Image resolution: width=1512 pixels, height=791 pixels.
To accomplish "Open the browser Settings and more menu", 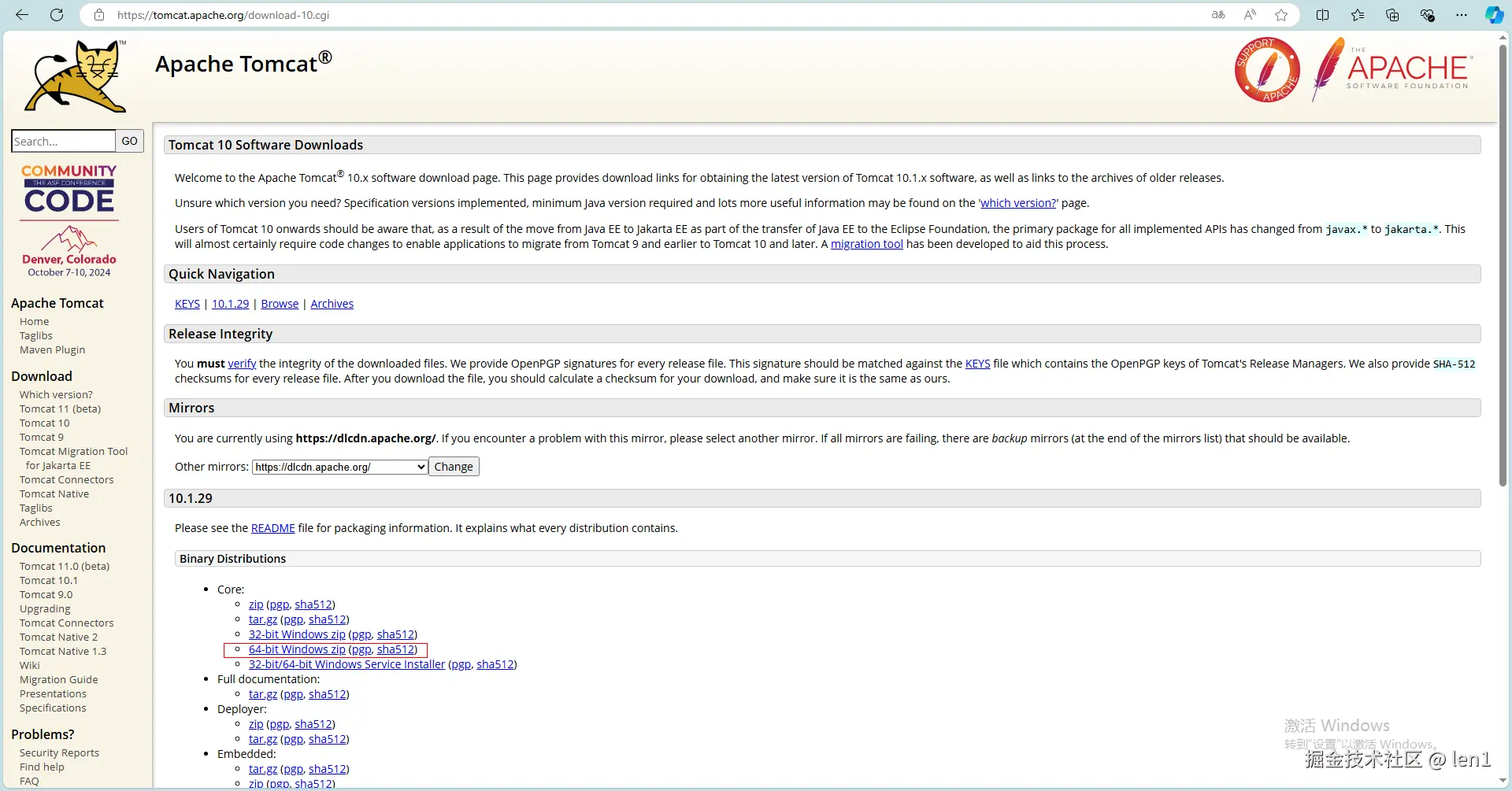I will point(1462,15).
